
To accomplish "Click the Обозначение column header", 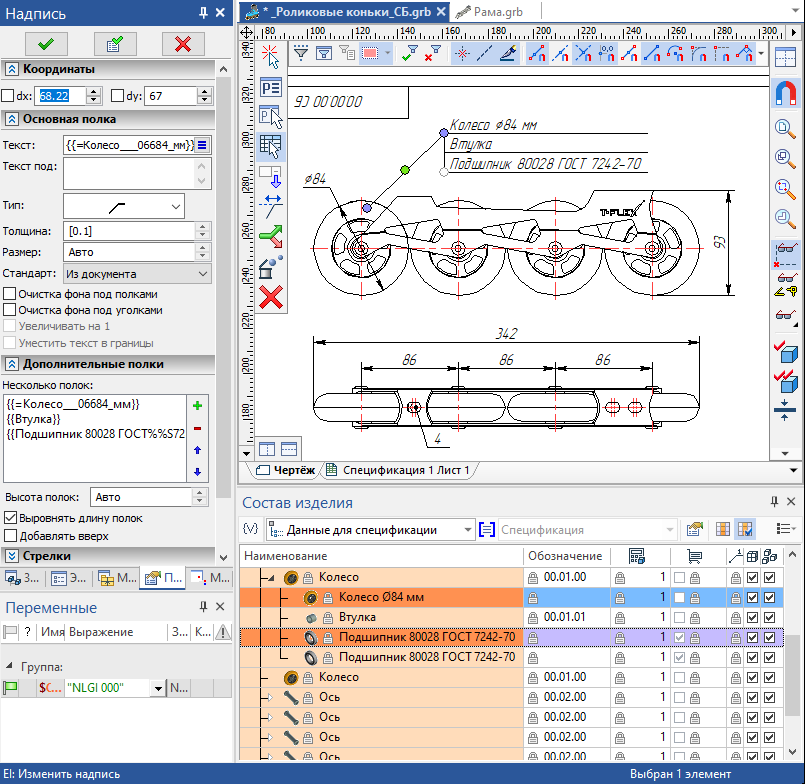I will pos(565,555).
